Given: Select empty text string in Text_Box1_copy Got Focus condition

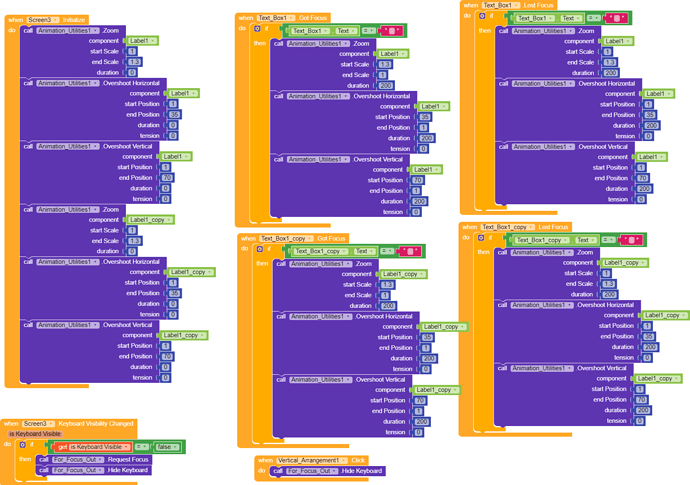Looking at the screenshot, I should pyautogui.click(x=410, y=251).
